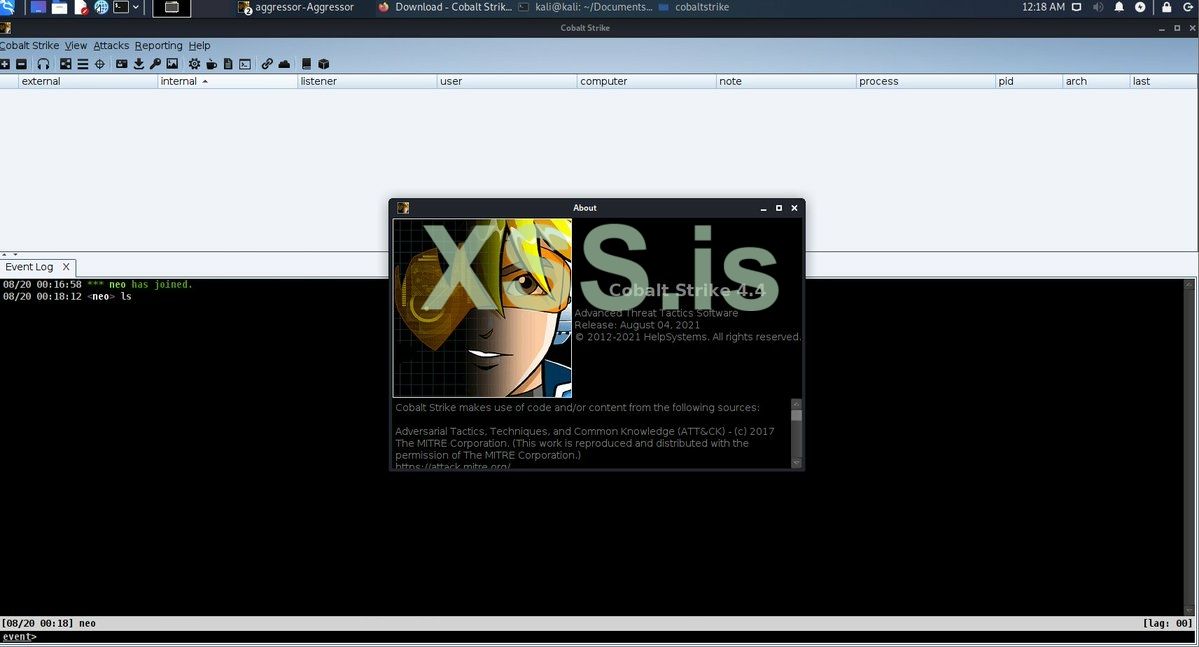Open the credentials card icon in the toolbar
Screen dimensions: 1199x647
122,64
